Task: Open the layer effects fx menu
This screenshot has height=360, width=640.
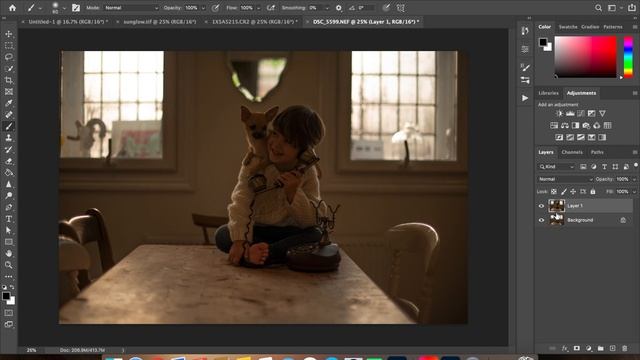Action: pos(564,348)
